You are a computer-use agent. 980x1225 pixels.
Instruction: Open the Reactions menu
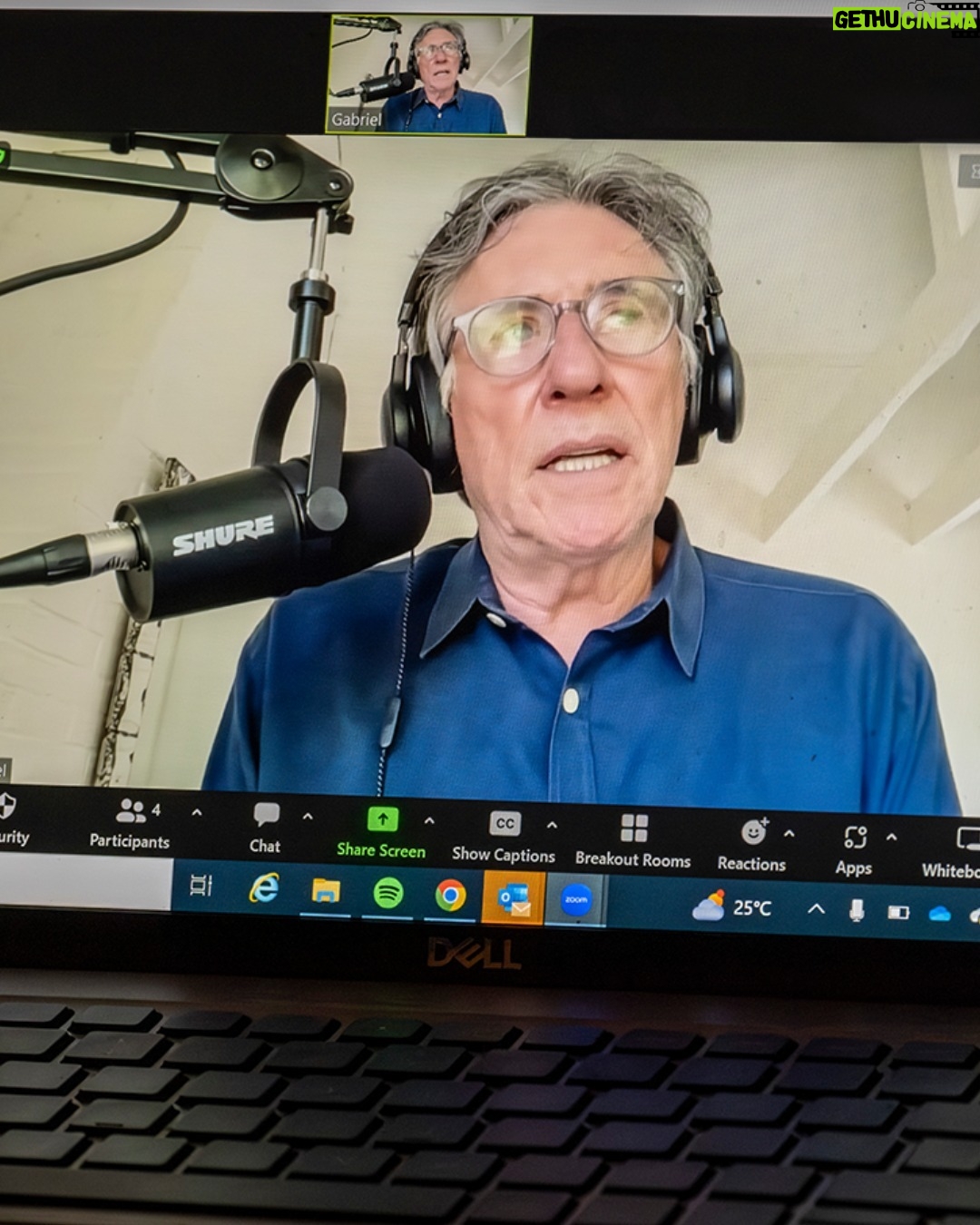752,846
